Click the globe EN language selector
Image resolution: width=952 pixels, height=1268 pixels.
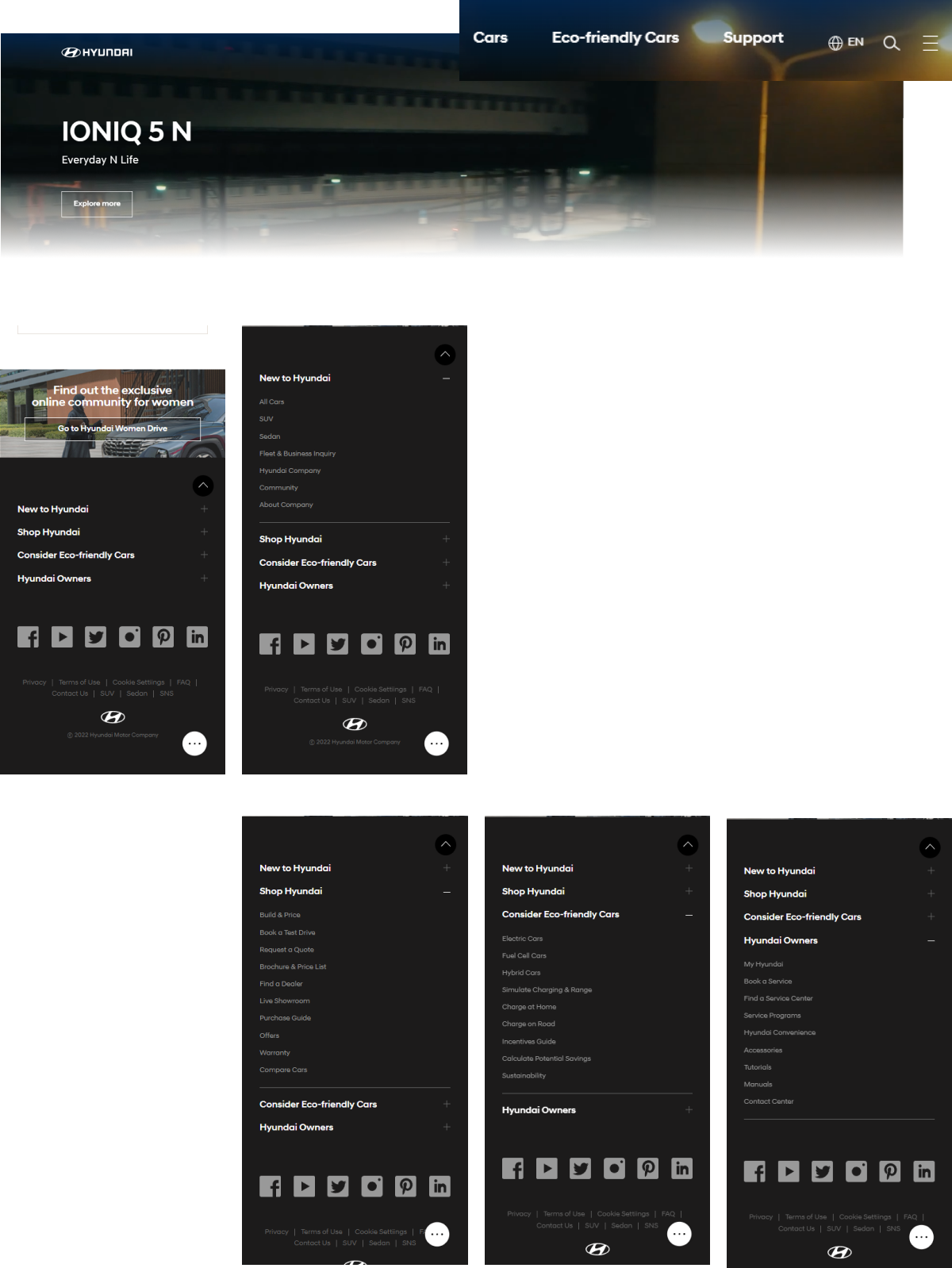pyautogui.click(x=846, y=43)
